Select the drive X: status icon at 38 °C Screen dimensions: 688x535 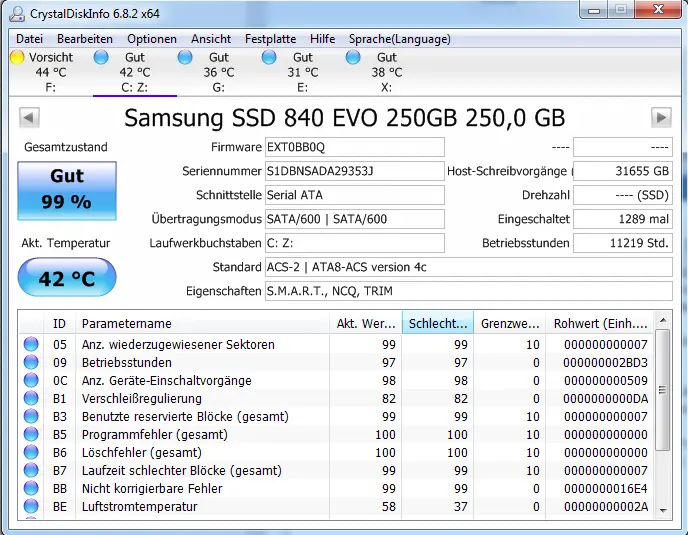[x=353, y=58]
